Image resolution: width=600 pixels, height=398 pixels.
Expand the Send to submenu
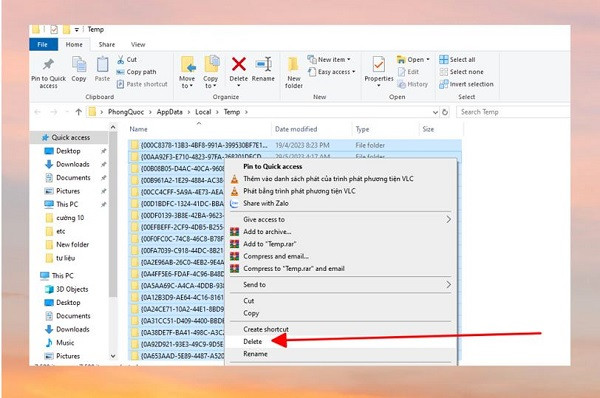[341, 285]
